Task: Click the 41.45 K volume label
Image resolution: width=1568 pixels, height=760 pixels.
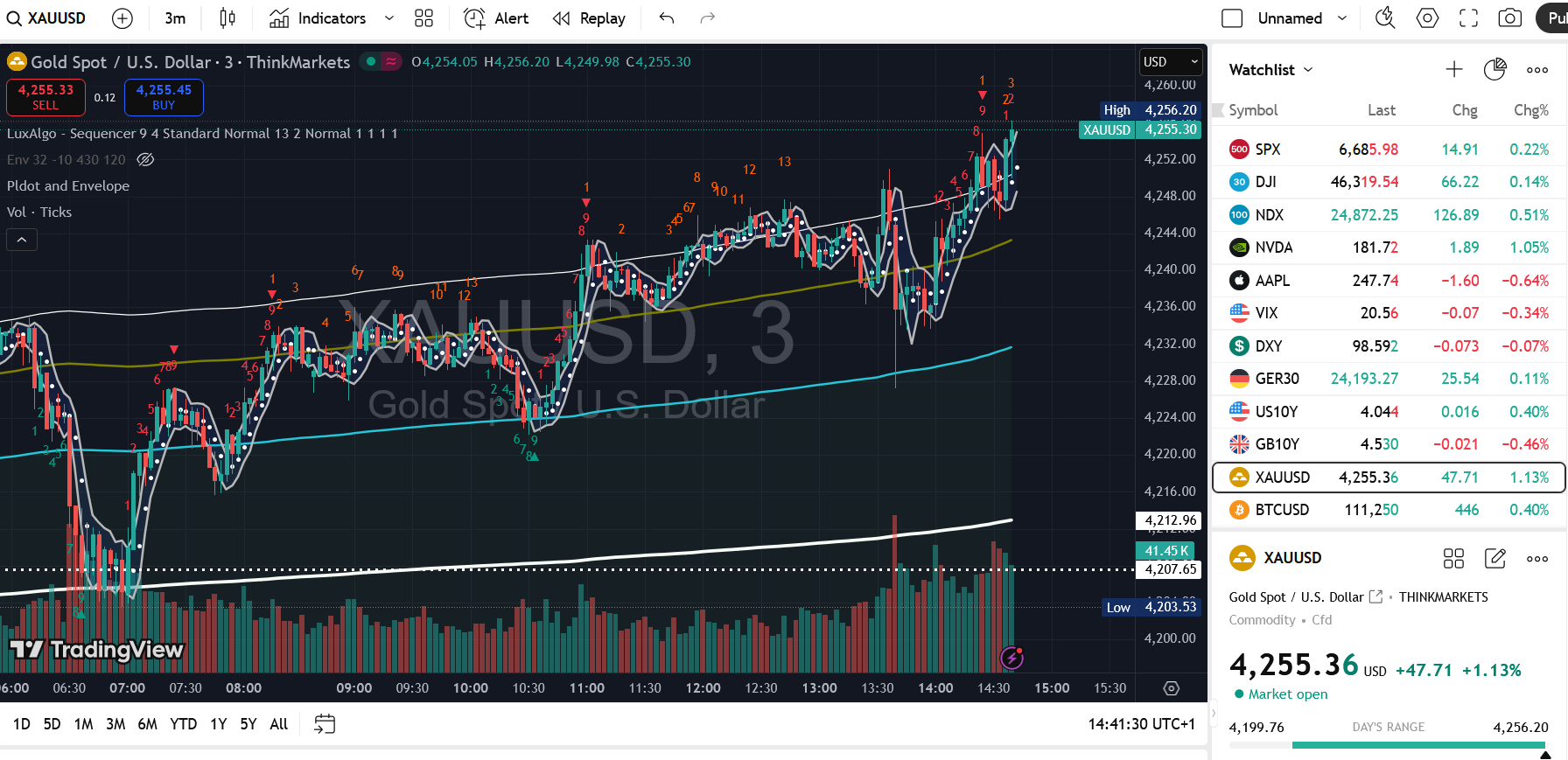Action: pyautogui.click(x=1167, y=551)
